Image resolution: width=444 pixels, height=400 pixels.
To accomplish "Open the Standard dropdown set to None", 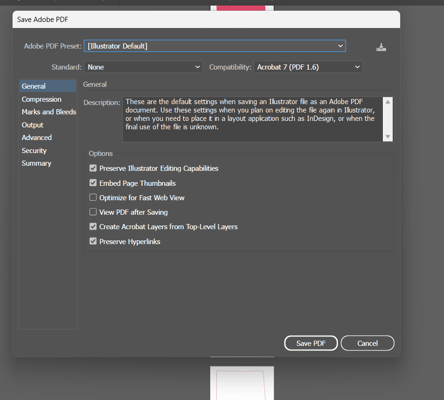I will coord(143,67).
